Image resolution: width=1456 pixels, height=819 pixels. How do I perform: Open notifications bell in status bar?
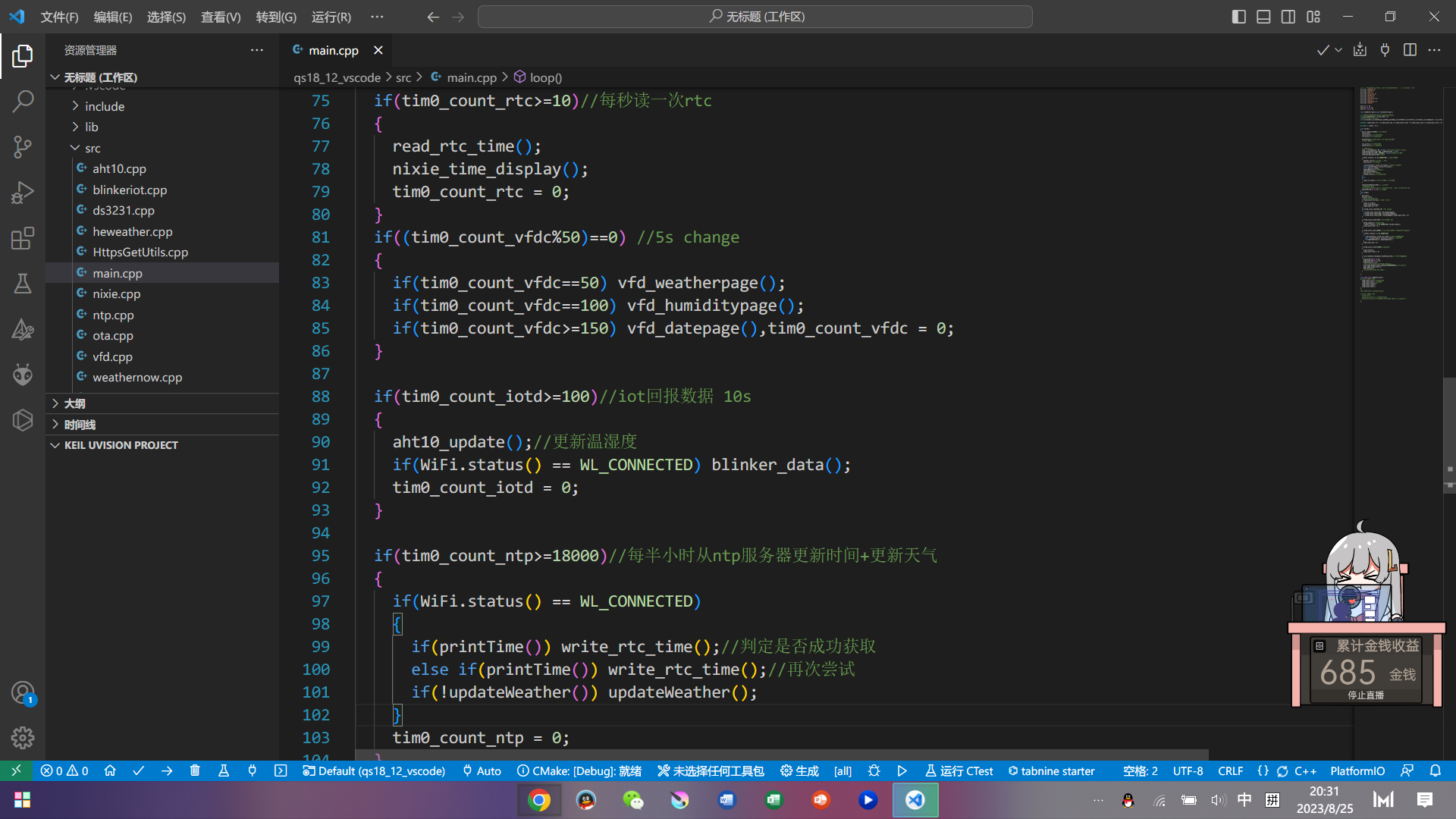point(1435,770)
